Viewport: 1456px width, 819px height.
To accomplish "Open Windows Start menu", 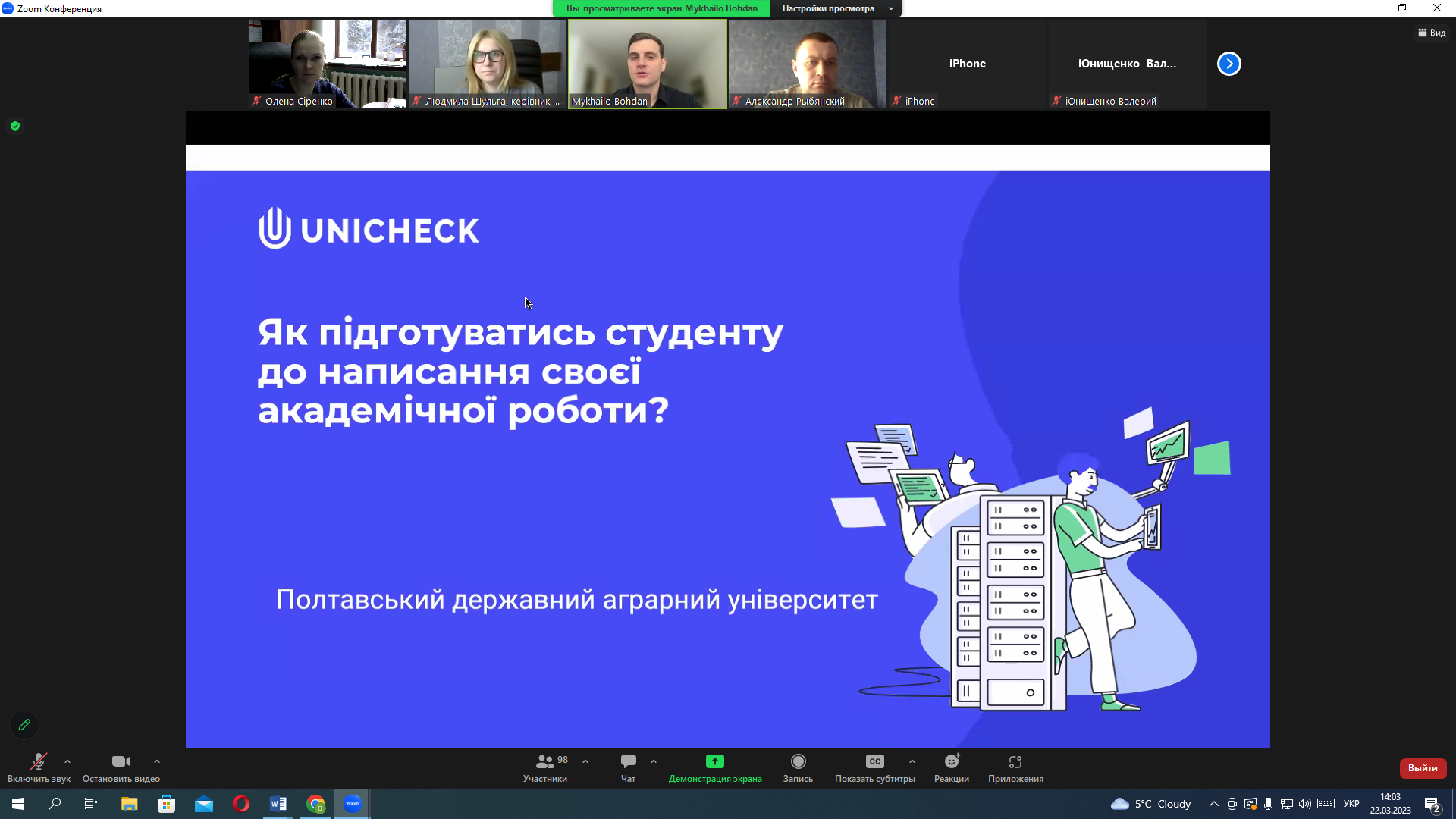I will (x=18, y=804).
